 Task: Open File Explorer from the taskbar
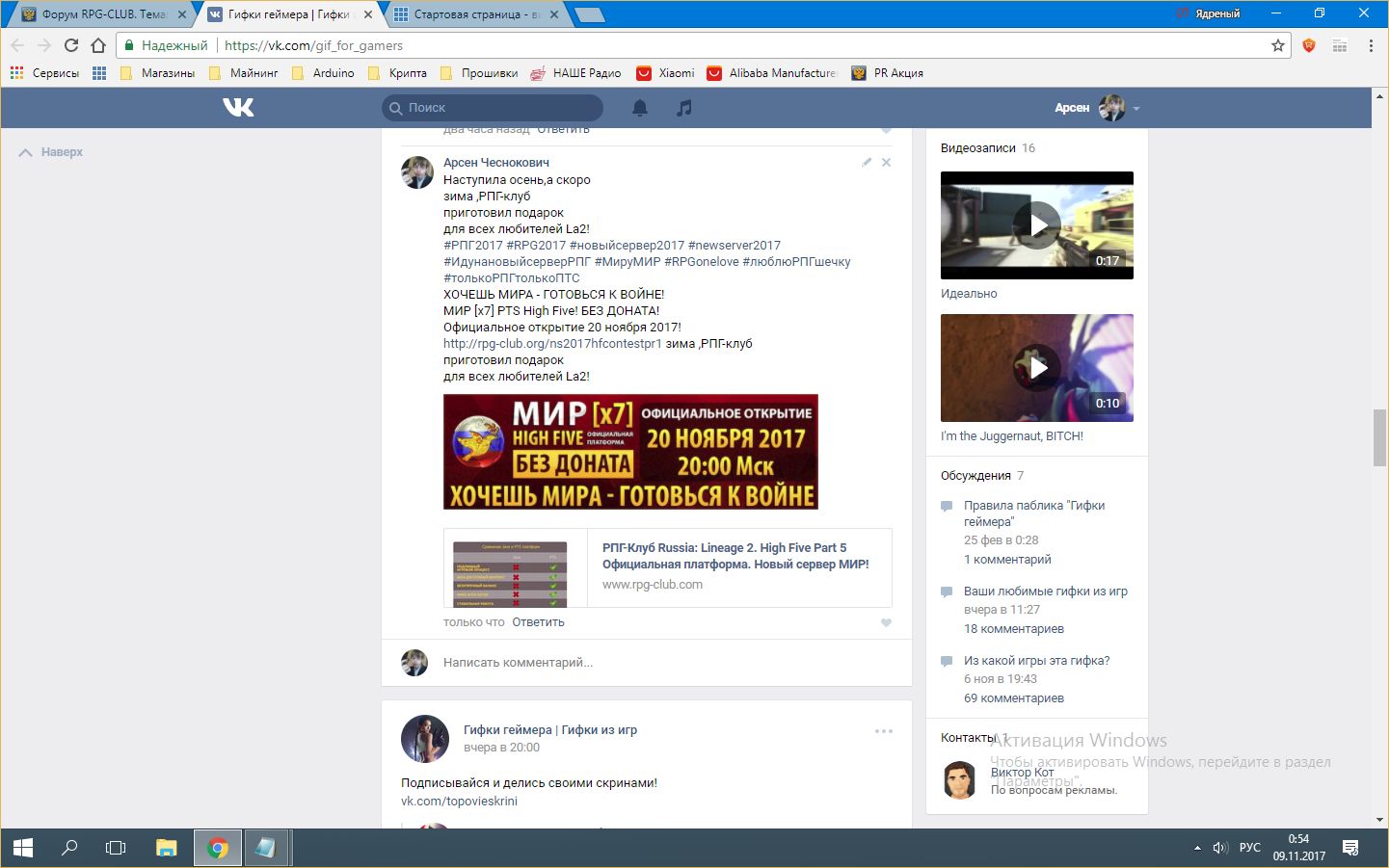(167, 848)
